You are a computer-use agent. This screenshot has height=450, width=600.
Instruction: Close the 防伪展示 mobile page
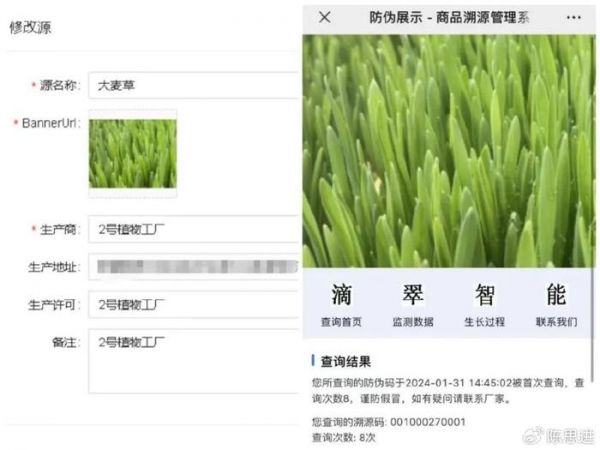[324, 18]
